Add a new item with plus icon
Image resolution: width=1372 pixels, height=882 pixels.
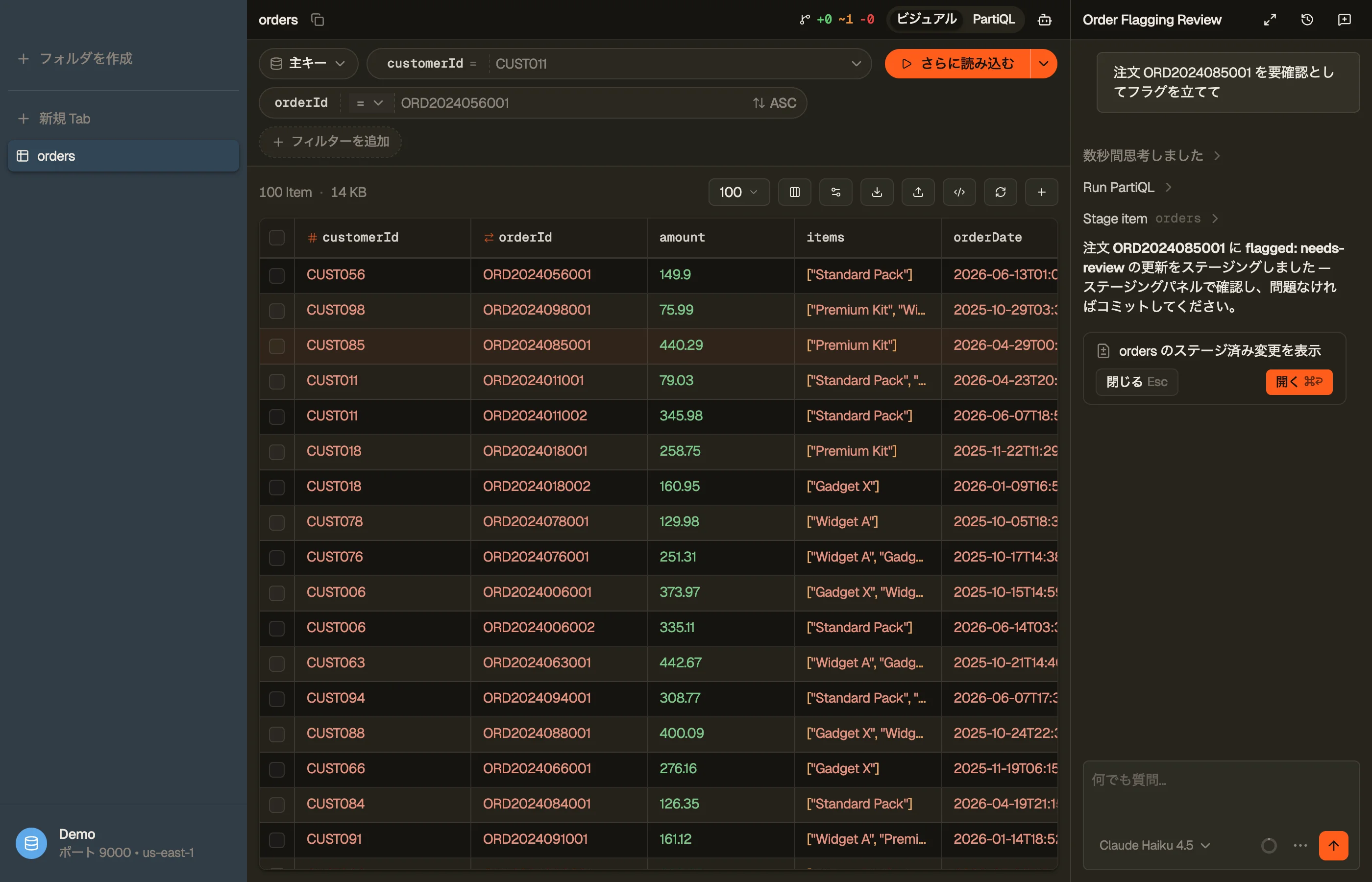pos(1042,192)
